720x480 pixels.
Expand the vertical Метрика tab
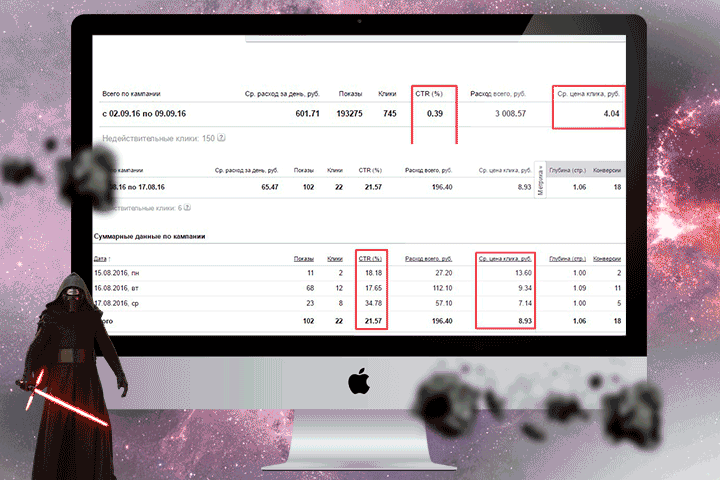click(540, 180)
